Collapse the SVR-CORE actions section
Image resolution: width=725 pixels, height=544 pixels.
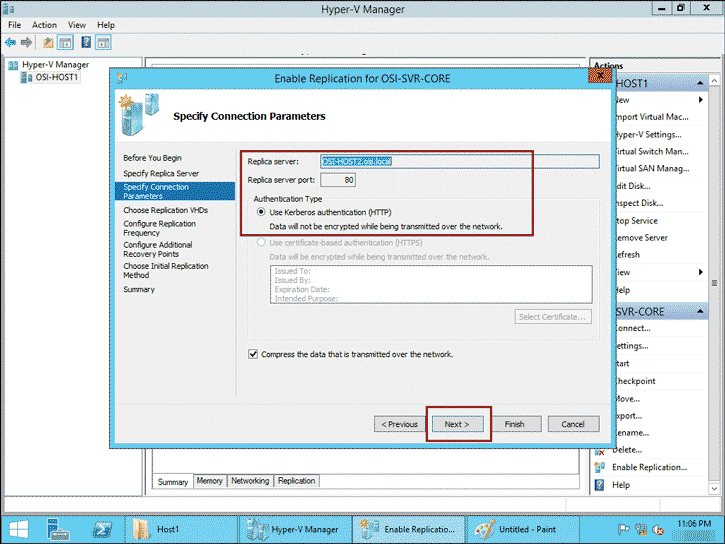click(x=700, y=312)
